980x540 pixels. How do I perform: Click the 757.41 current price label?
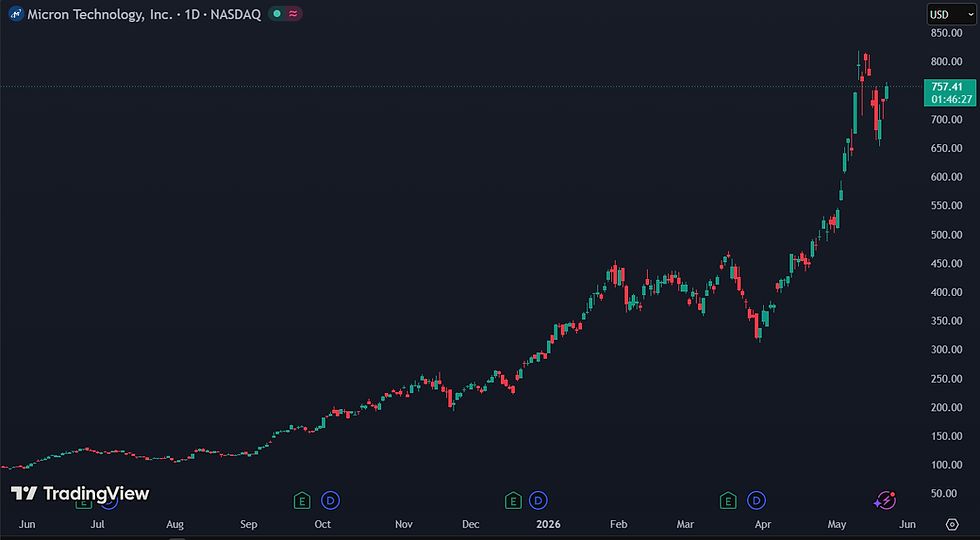click(x=948, y=87)
